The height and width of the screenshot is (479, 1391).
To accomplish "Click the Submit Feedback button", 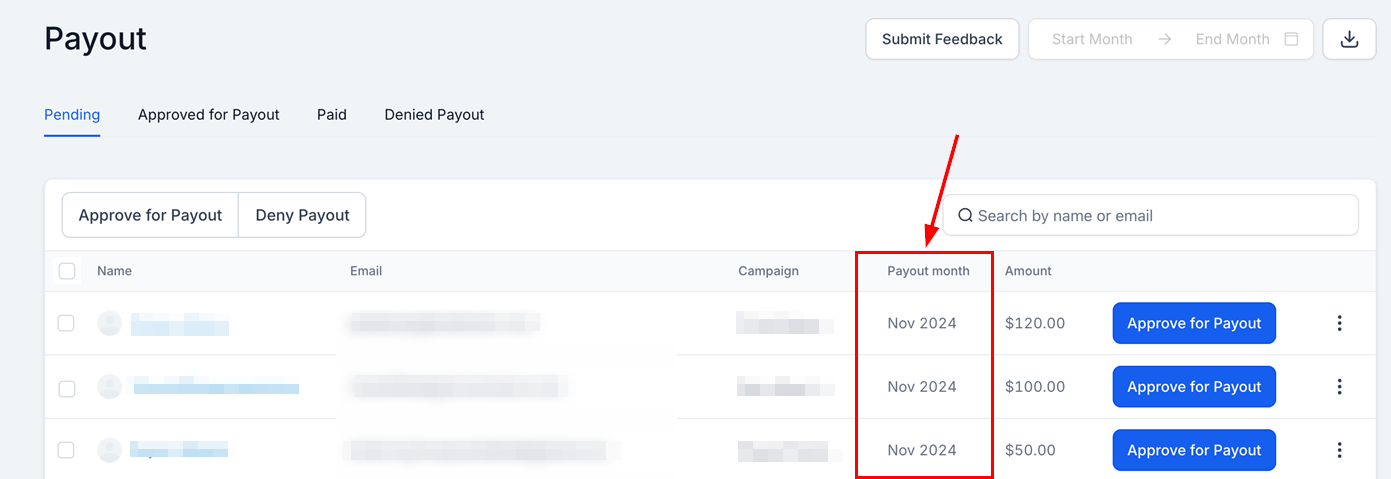I will [x=942, y=39].
